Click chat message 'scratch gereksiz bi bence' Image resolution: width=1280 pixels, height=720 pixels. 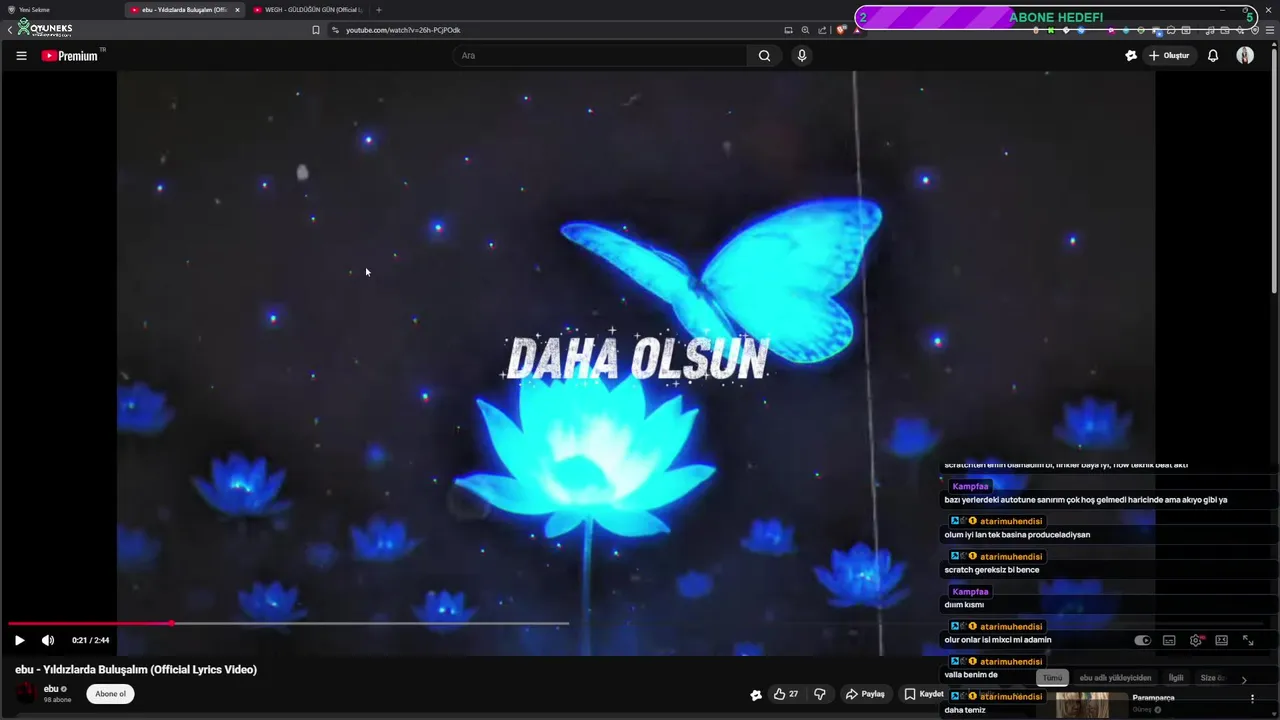[992, 570]
